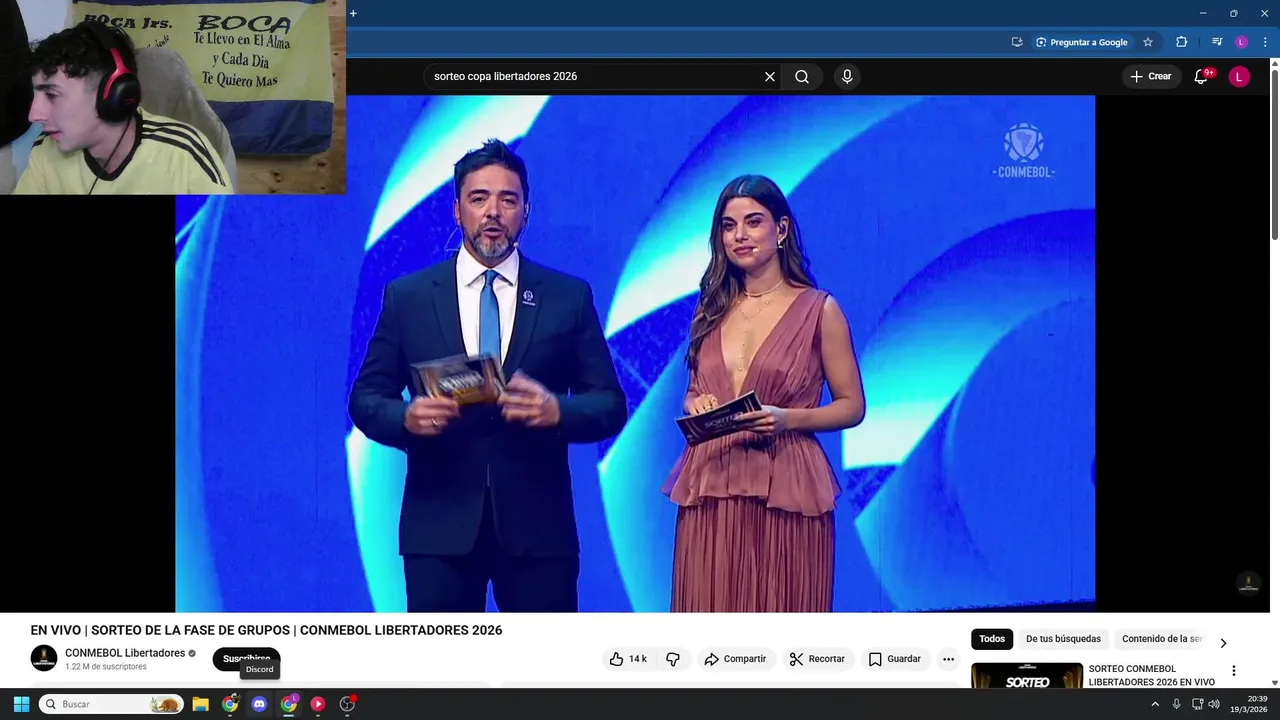Click the CONMEBOL Libertadores channel avatar
This screenshot has height=720, width=1280.
click(44, 658)
